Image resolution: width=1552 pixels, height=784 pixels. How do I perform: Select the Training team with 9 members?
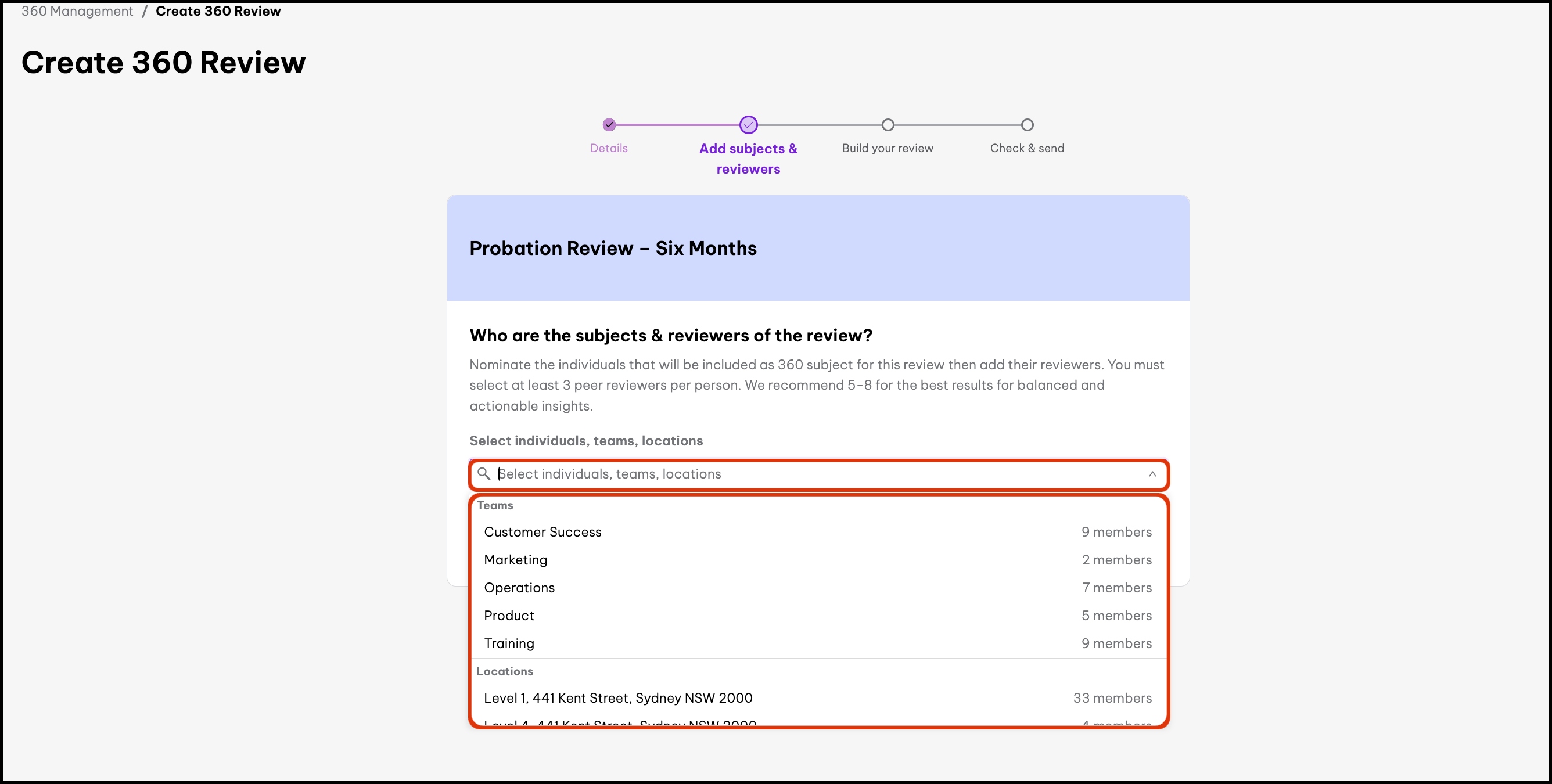click(x=509, y=643)
